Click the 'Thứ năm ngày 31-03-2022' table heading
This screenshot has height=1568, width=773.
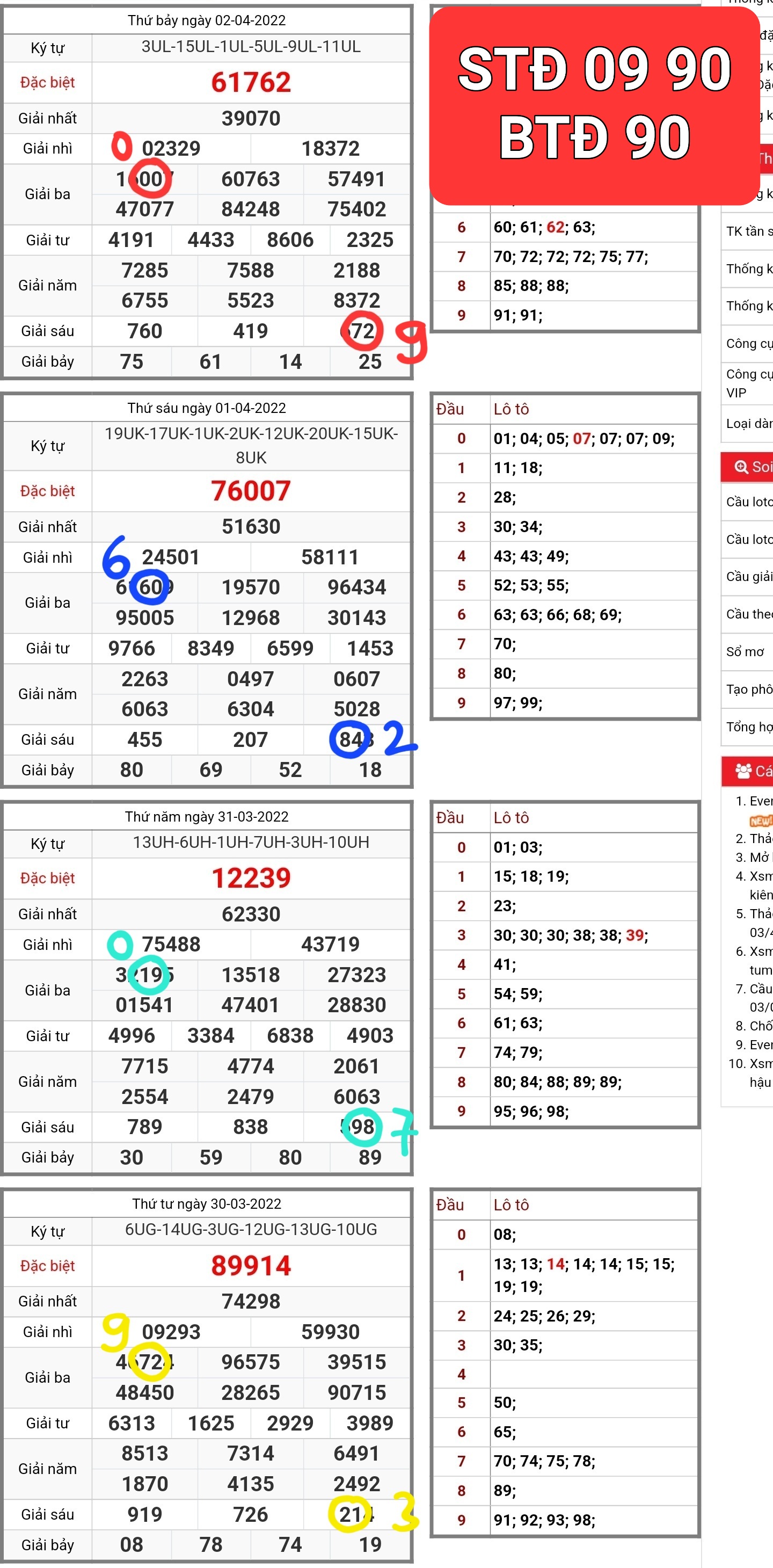click(207, 816)
